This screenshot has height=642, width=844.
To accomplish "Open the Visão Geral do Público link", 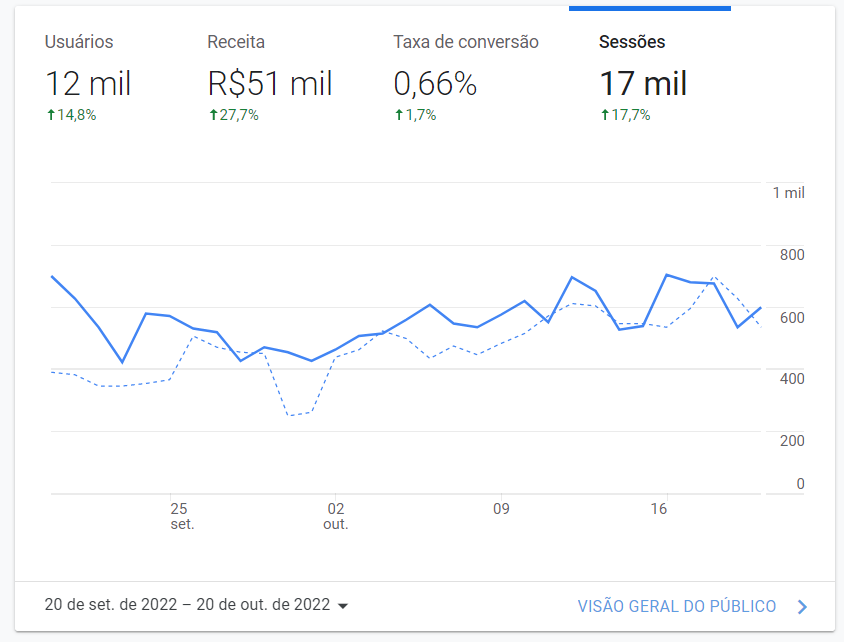I will 677,606.
